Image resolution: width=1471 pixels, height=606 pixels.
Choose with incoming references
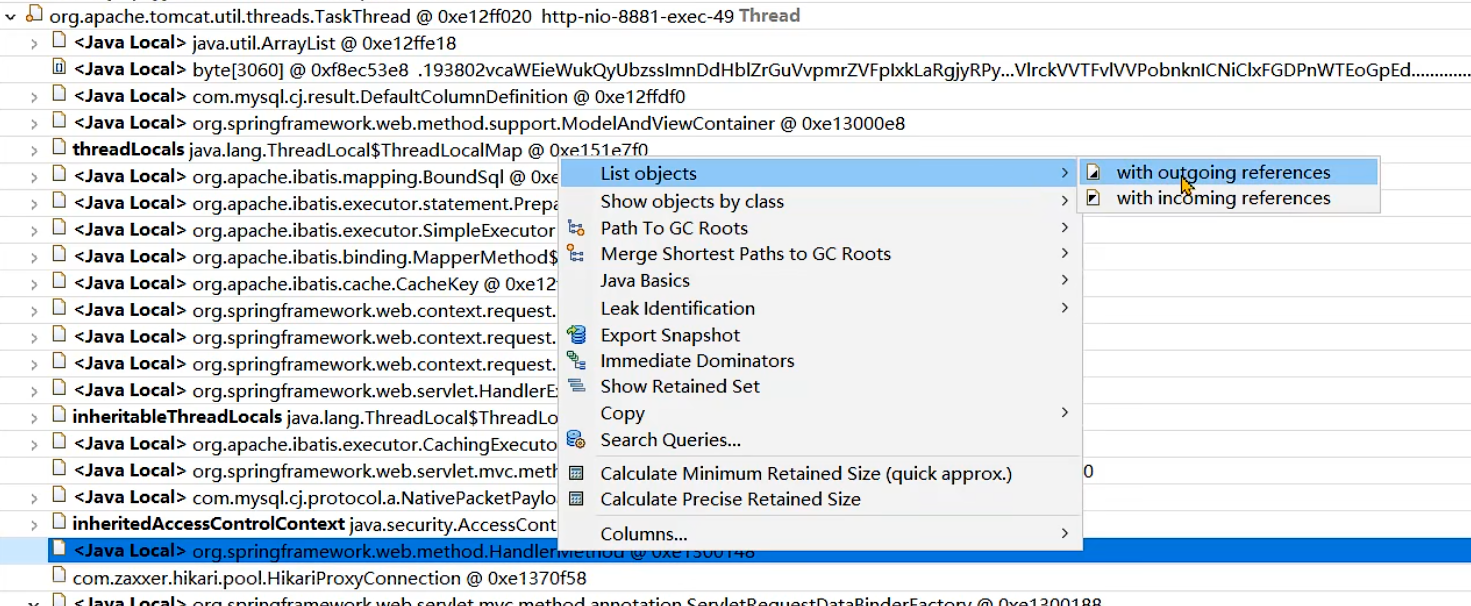coord(1229,198)
